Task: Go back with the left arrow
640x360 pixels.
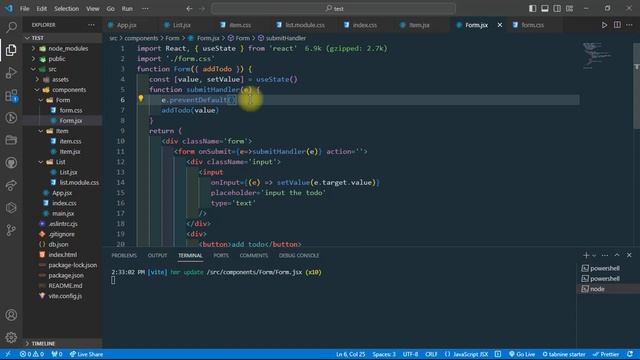Action: point(189,8)
